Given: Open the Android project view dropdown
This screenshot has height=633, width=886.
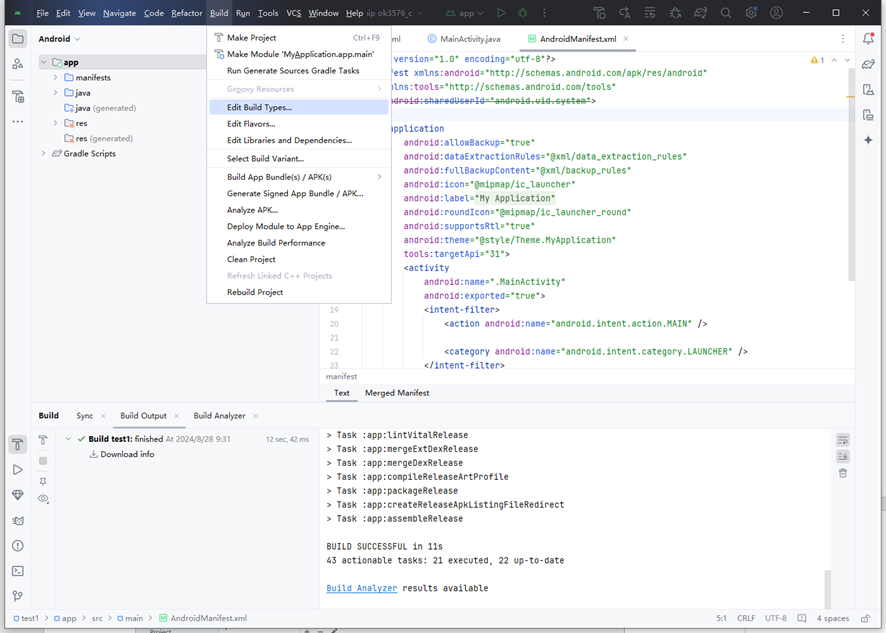Looking at the screenshot, I should click(59, 39).
